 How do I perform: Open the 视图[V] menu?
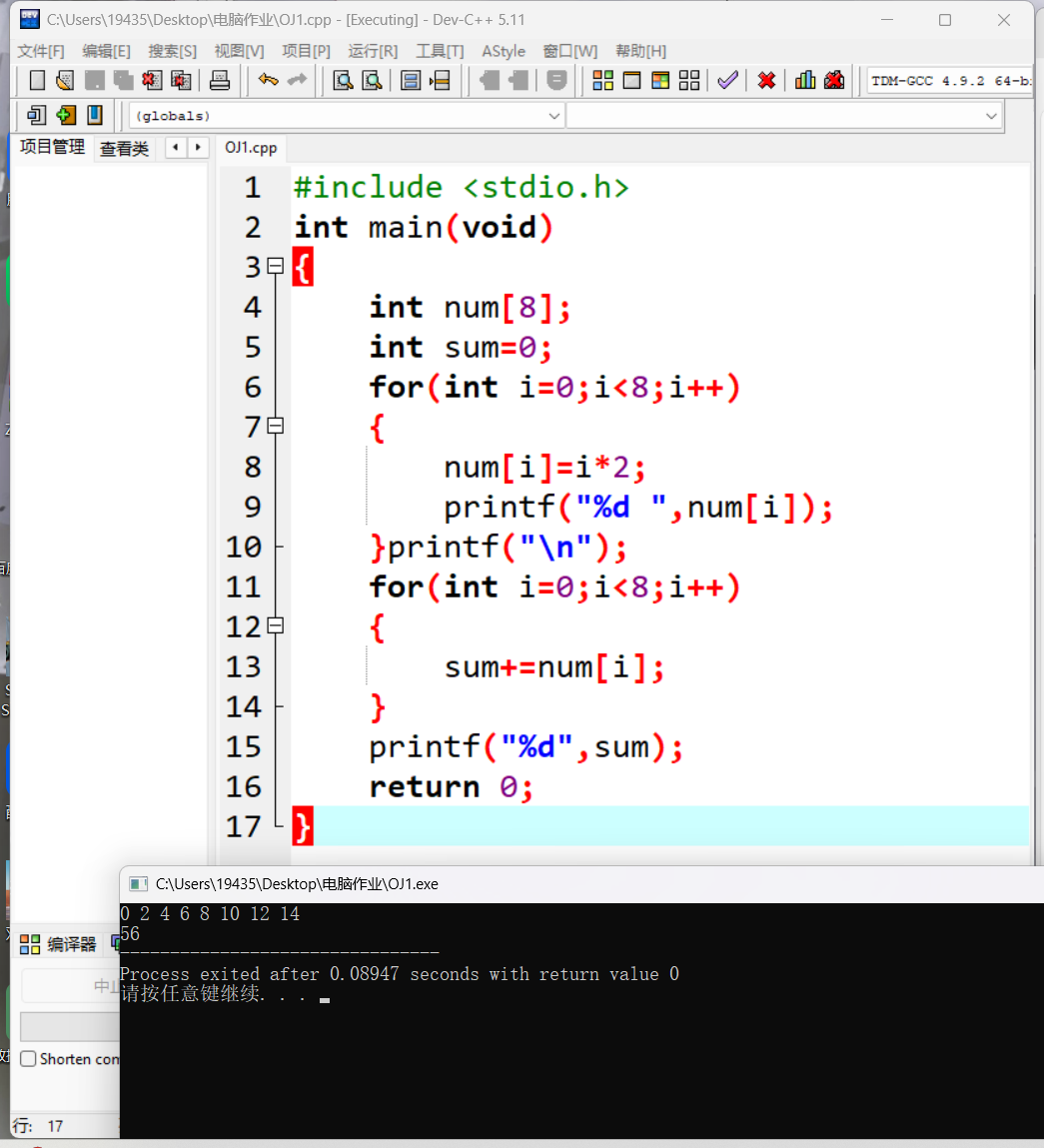pos(239,51)
